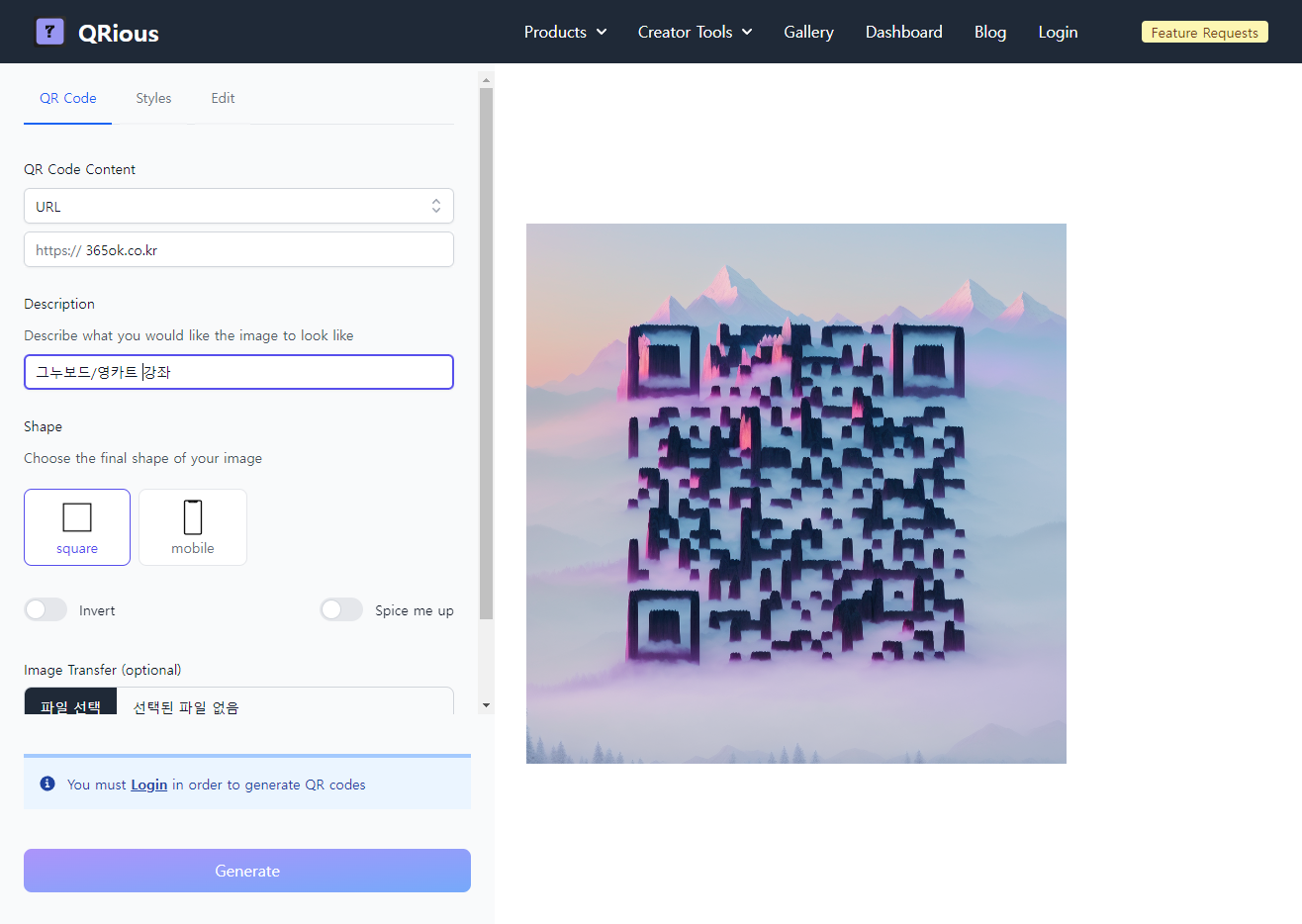
Task: Open the URL content type dropdown
Action: [x=238, y=206]
